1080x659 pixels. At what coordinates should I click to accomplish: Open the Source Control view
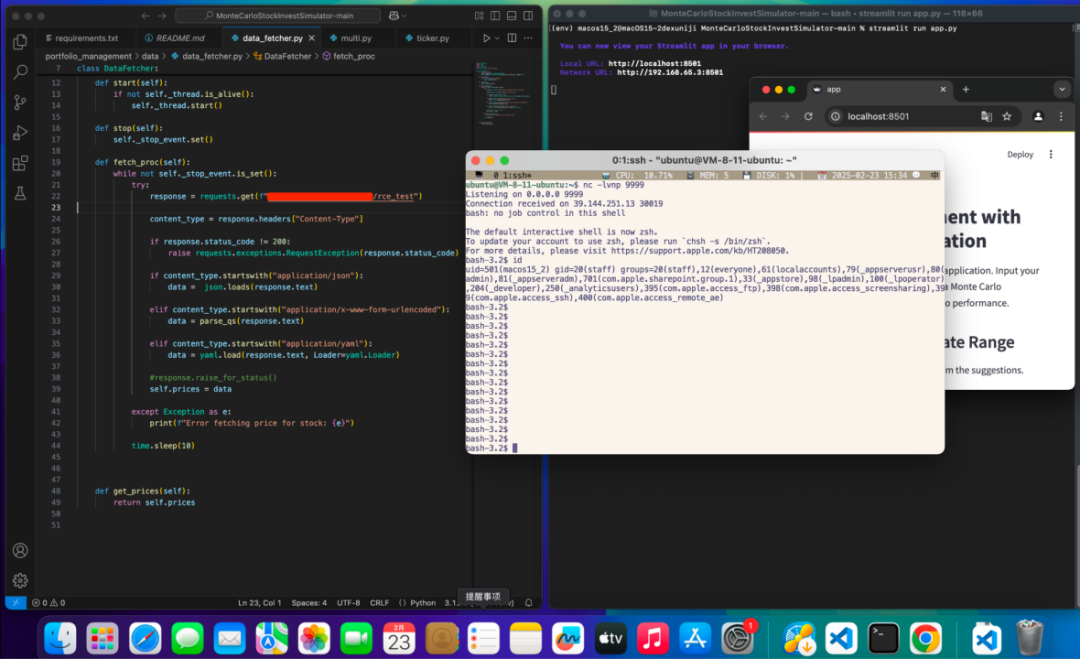(x=19, y=102)
